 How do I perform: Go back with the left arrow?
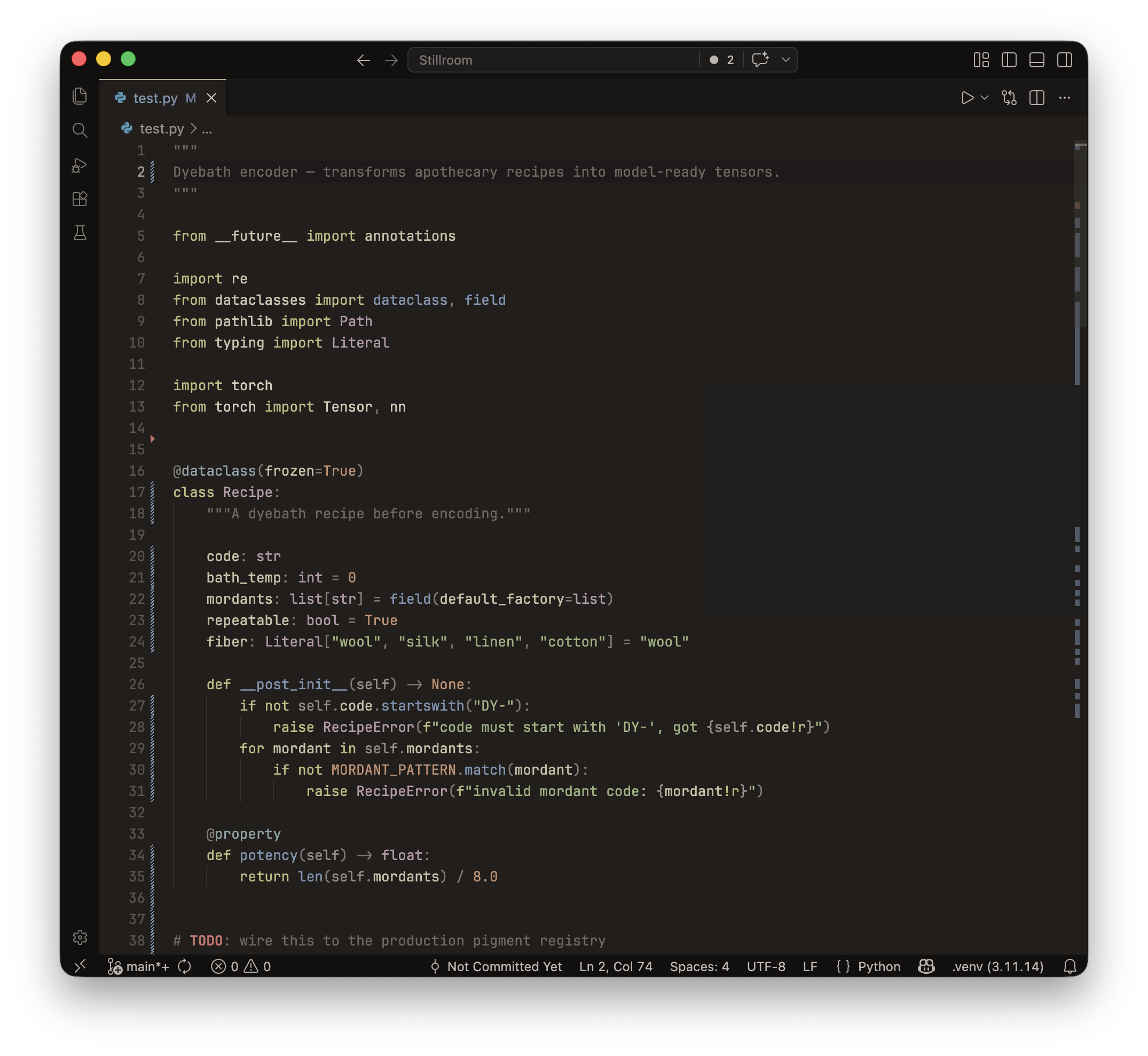(364, 60)
